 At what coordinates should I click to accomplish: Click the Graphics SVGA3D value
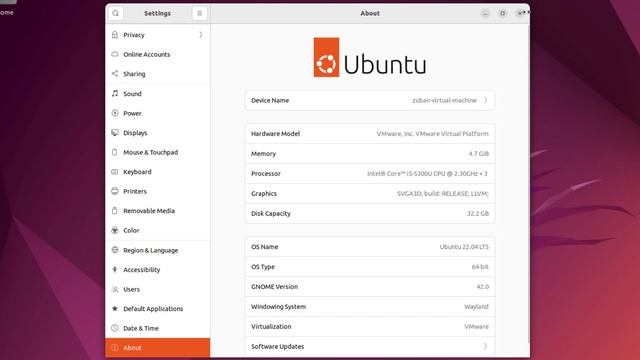(x=443, y=193)
